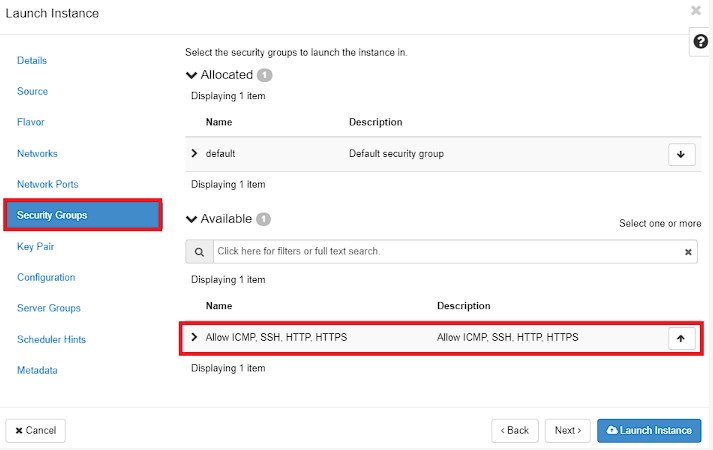Collapse the Available section
The height and width of the screenshot is (450, 713).
coord(191,219)
